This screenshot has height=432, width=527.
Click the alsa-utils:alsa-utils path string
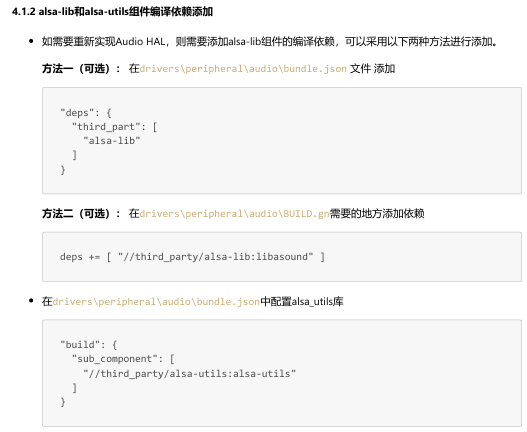tap(190, 374)
